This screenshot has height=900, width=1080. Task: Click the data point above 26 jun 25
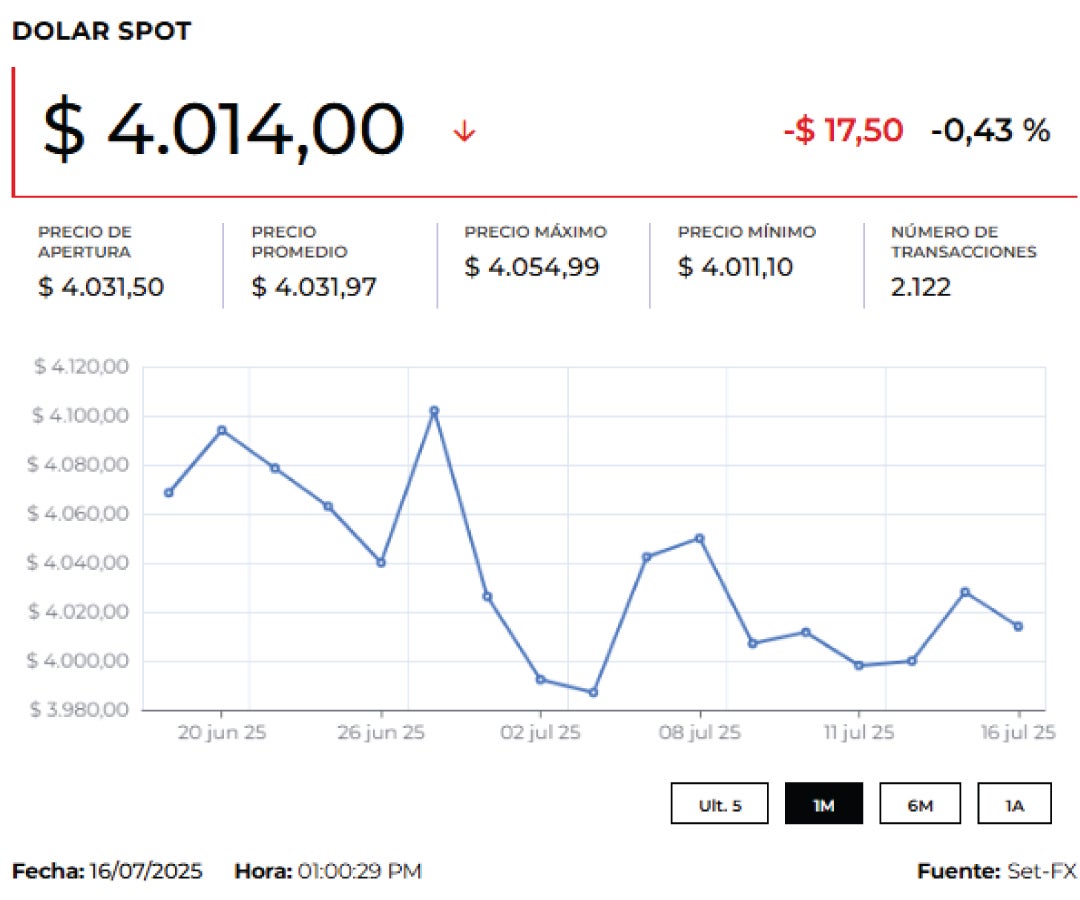[x=381, y=562]
